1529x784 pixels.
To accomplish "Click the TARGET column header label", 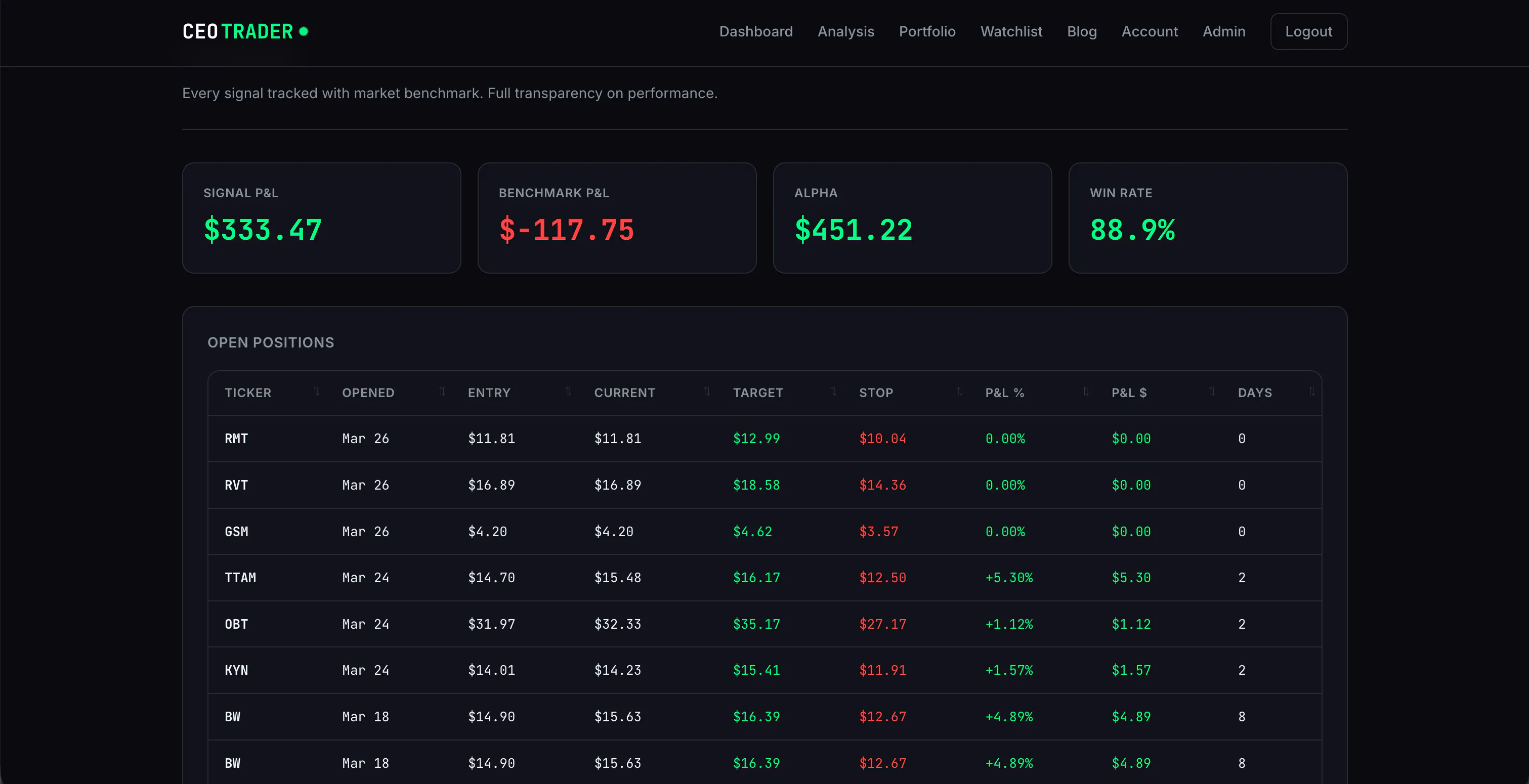I will click(x=758, y=393).
